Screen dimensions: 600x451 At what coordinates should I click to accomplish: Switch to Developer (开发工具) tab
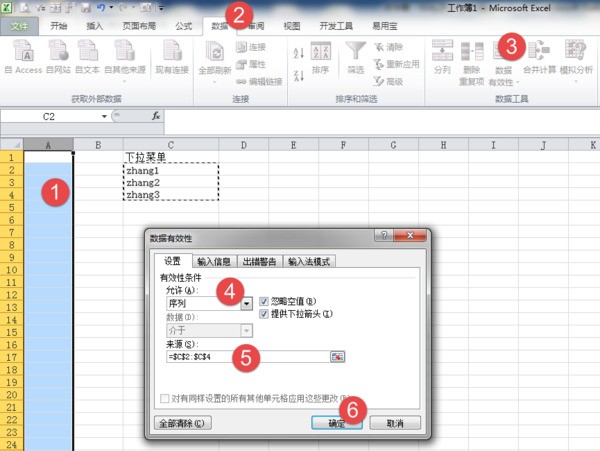[336, 26]
